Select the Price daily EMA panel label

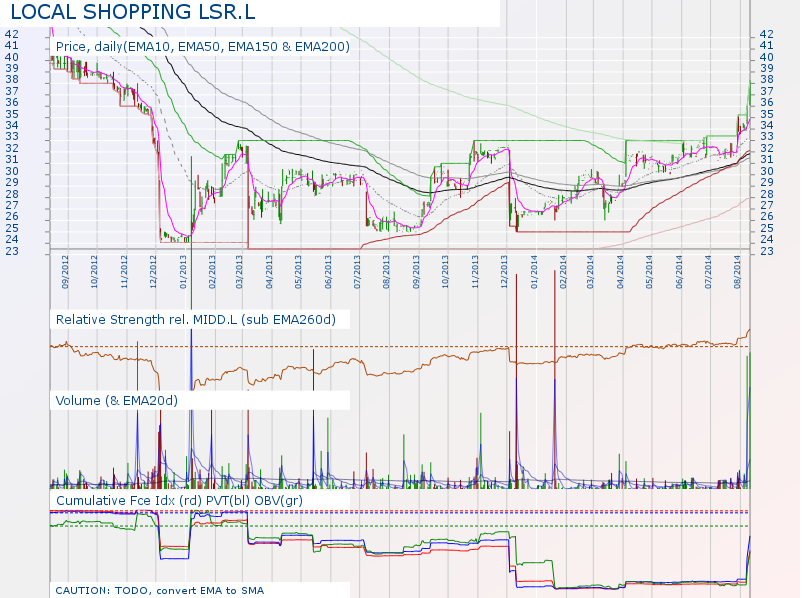tap(202, 46)
